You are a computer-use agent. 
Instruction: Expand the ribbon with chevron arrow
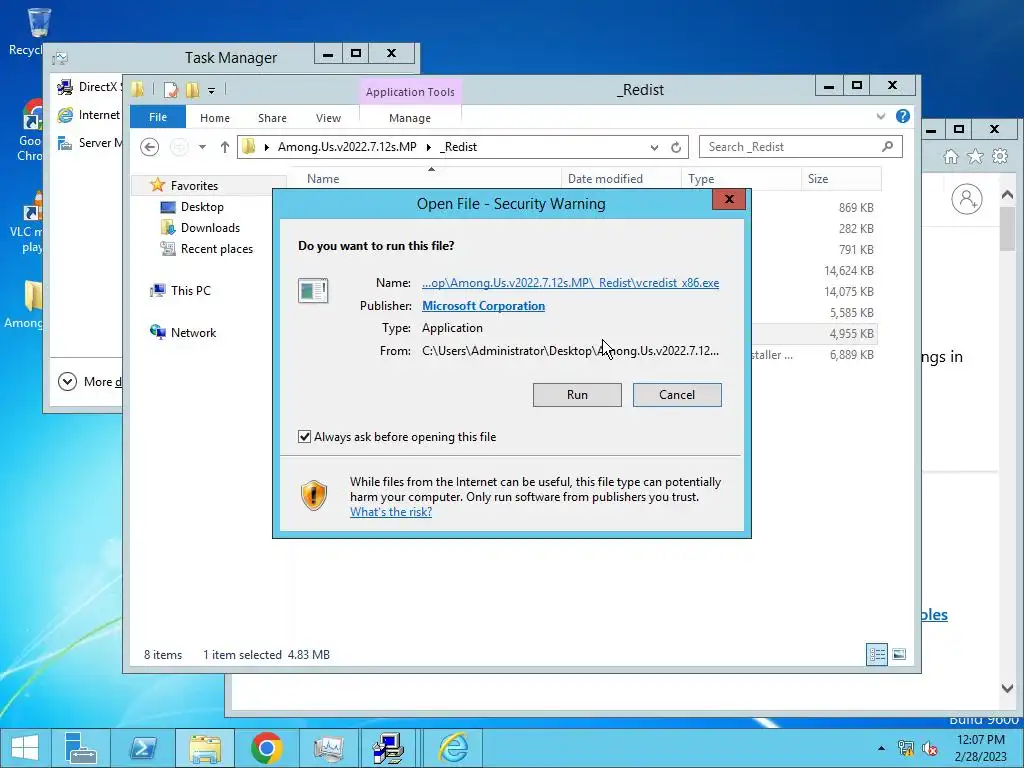point(881,116)
